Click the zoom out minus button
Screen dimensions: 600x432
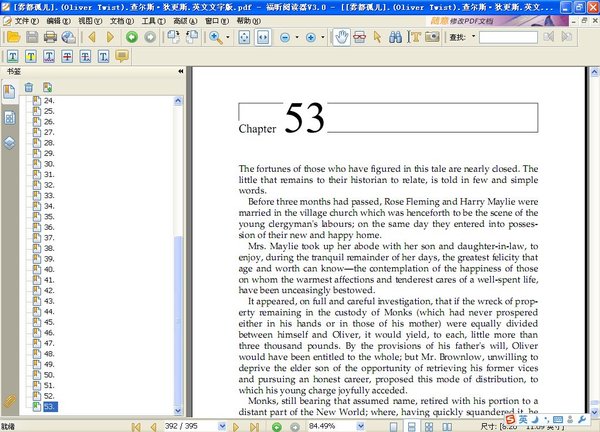pos(285,37)
